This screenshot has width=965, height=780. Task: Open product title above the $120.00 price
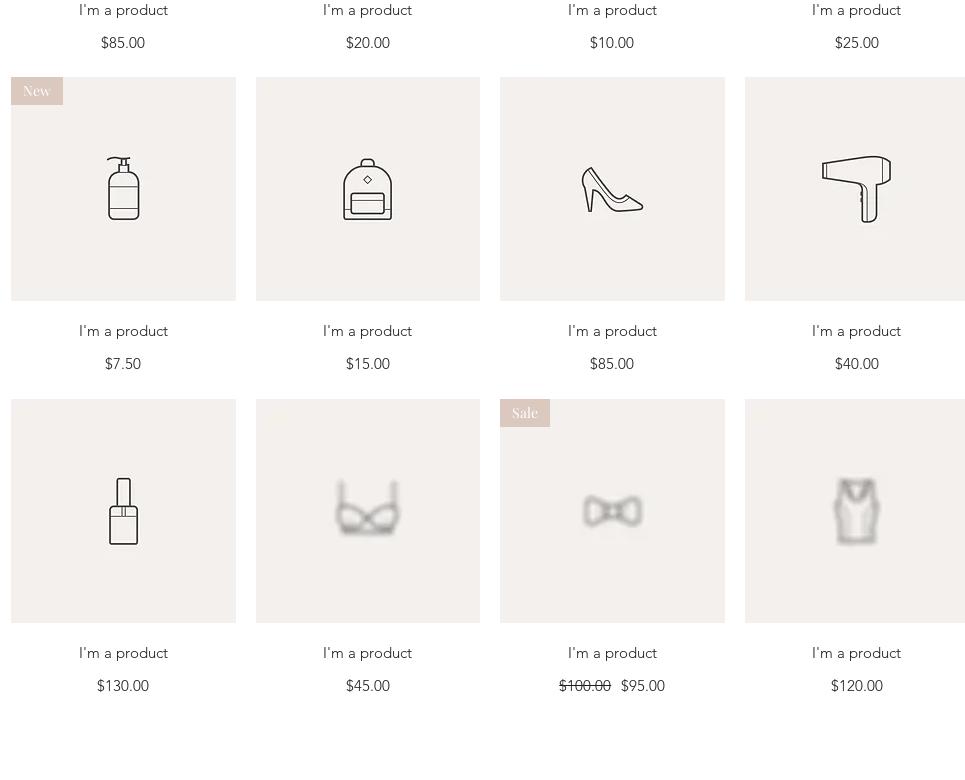[x=856, y=653]
